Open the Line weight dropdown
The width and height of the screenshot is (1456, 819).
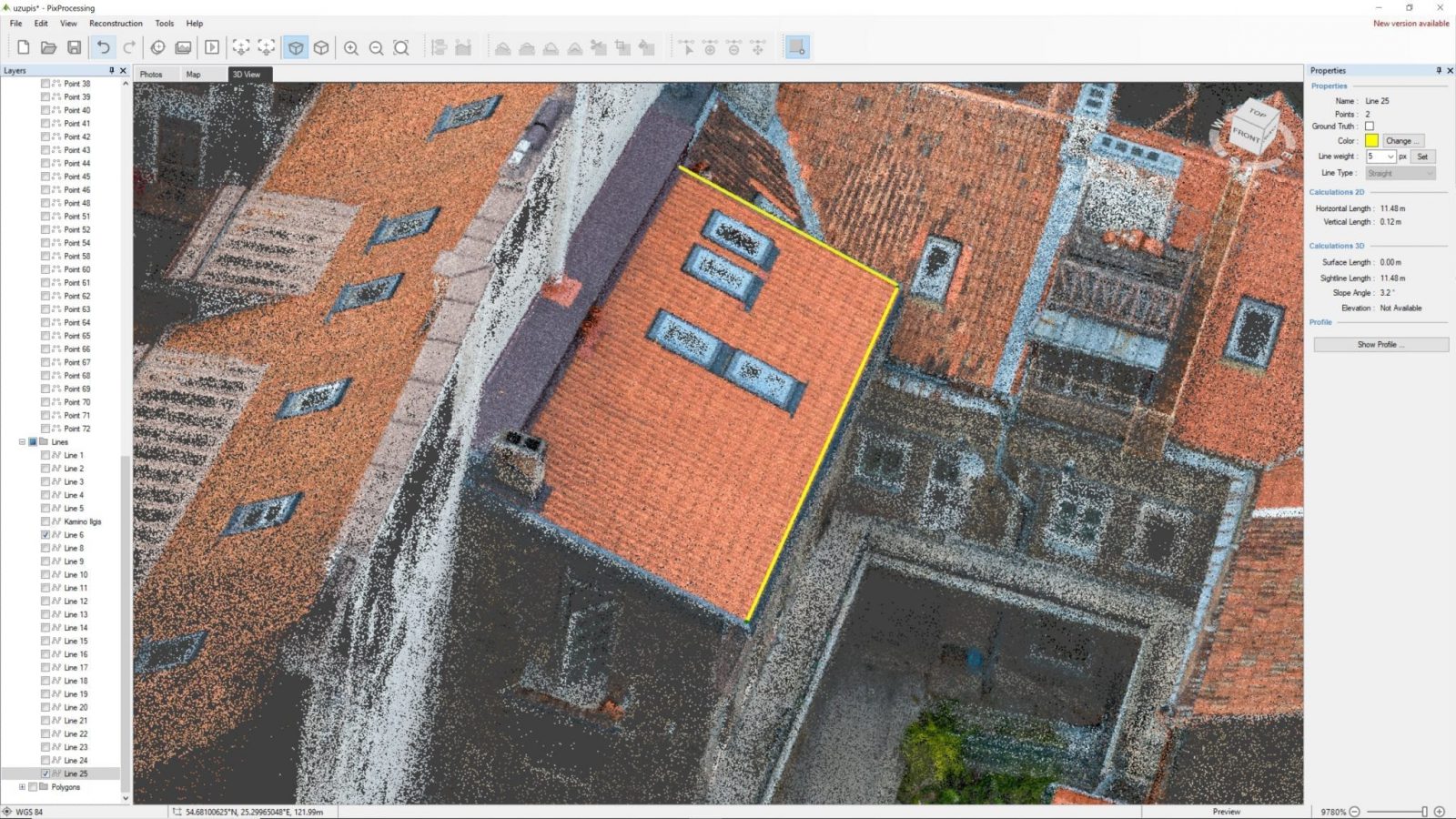pos(1390,156)
